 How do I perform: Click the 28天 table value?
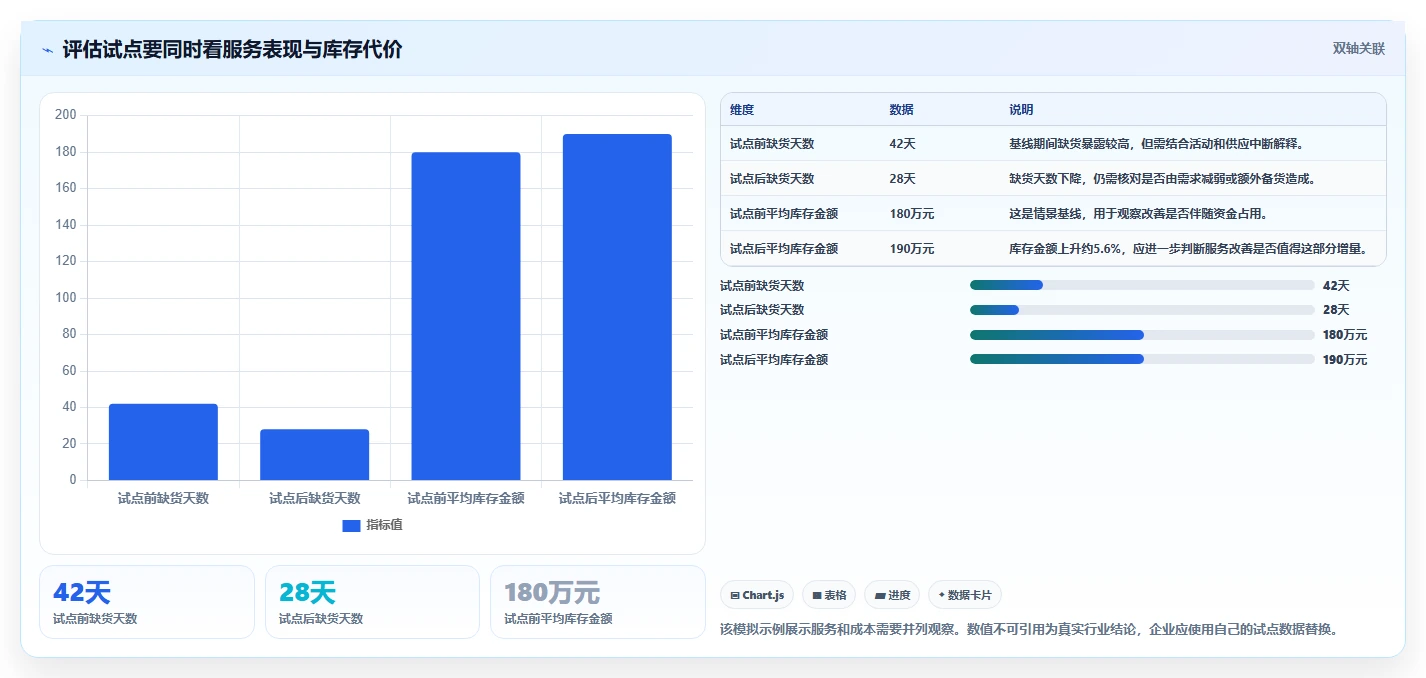point(902,179)
